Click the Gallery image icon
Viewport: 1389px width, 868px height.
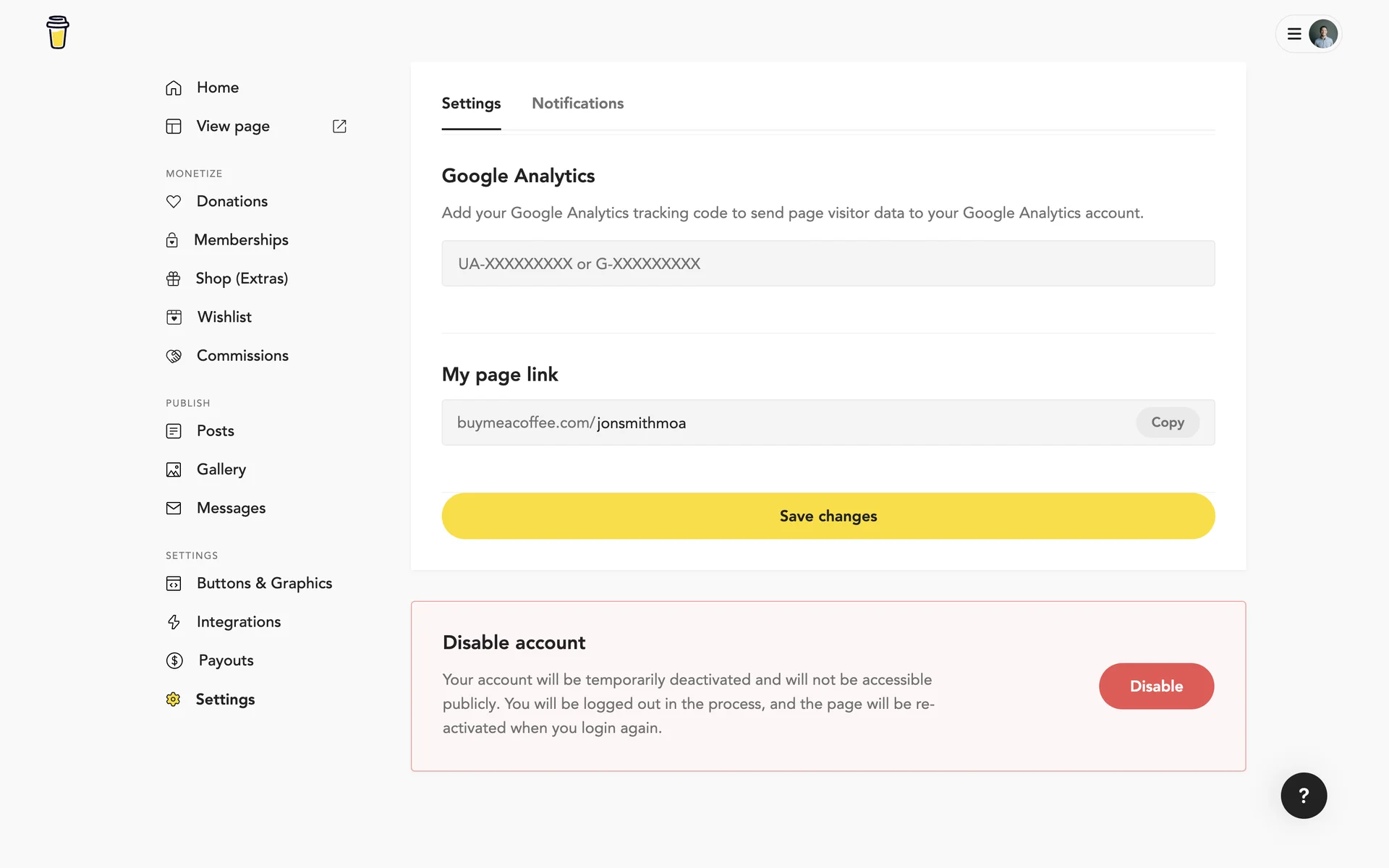[174, 469]
